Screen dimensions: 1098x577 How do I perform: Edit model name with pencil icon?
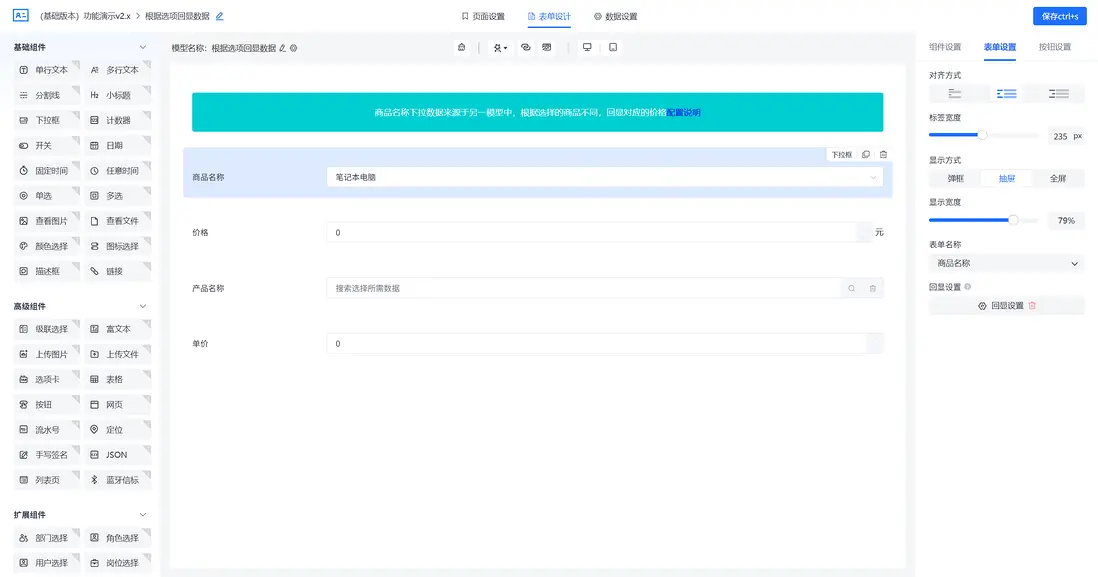click(283, 48)
